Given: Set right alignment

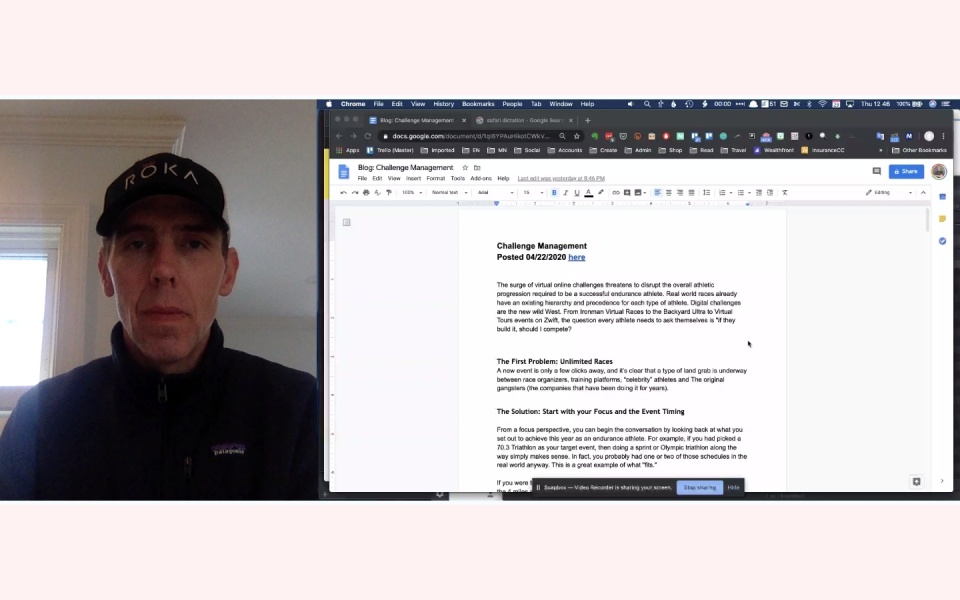Looking at the screenshot, I should pyautogui.click(x=680, y=193).
